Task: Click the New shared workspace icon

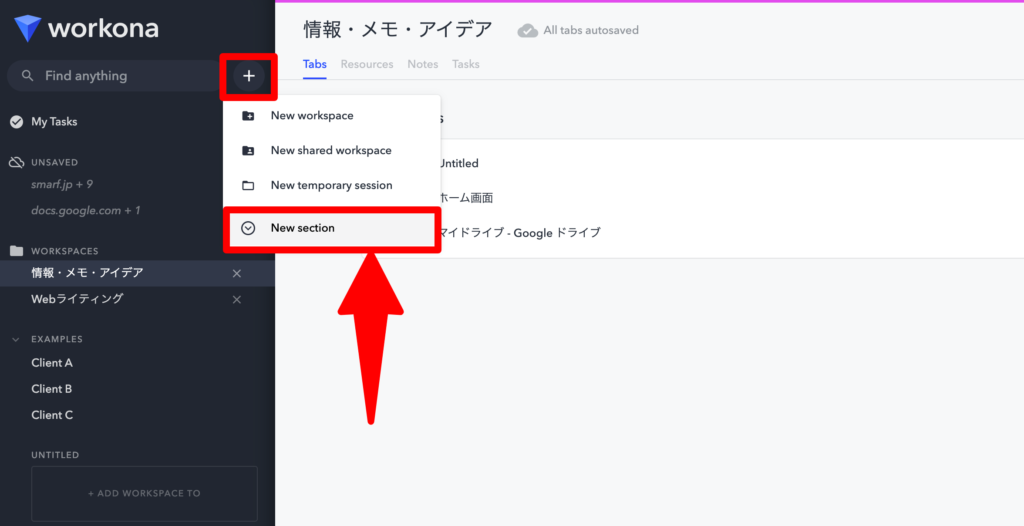Action: coord(248,150)
